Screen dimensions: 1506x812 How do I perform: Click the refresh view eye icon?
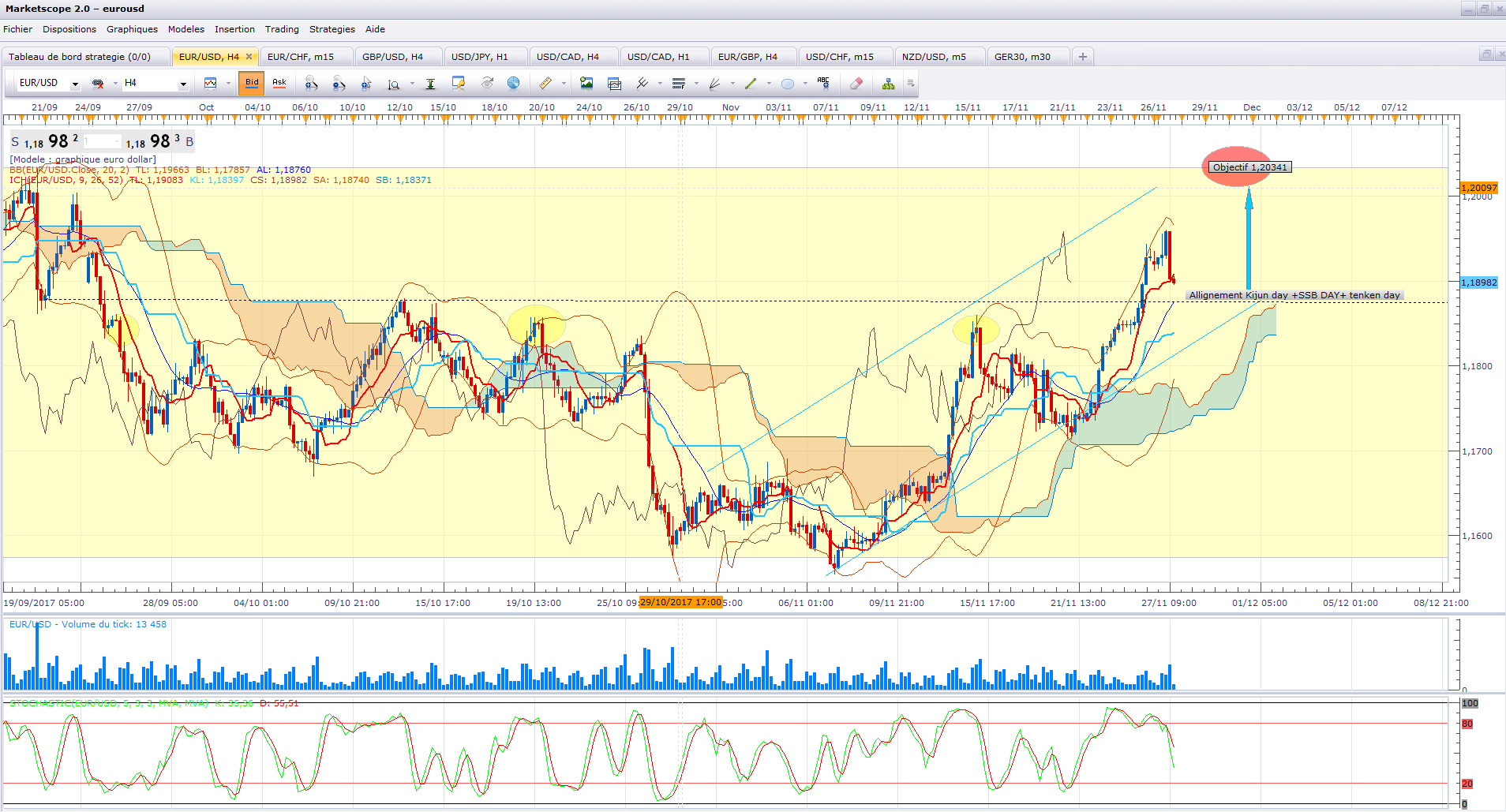487,83
